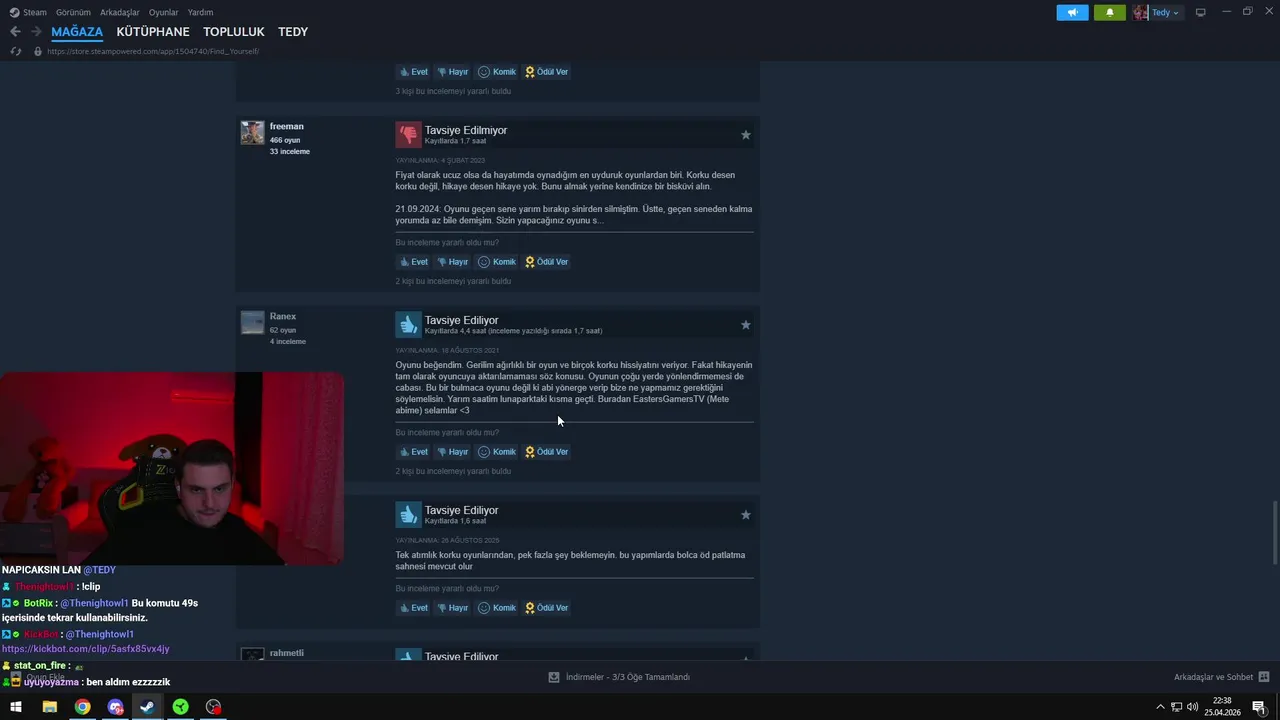The width and height of the screenshot is (1280, 720).
Task: Click freeman's 33 inceleme link
Action: click(x=290, y=152)
